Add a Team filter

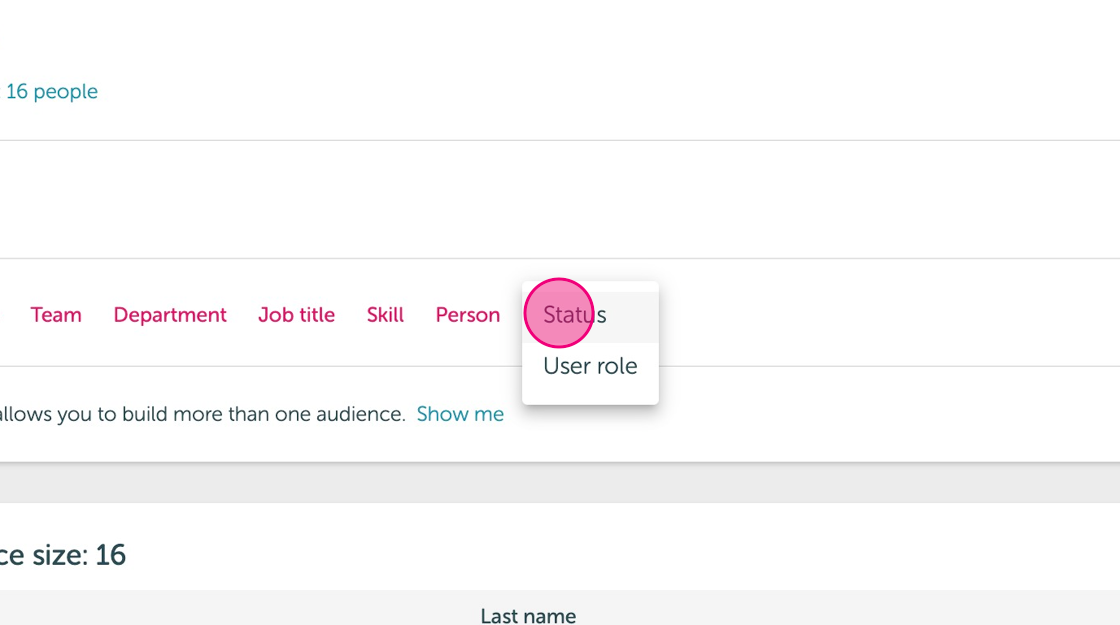pyautogui.click(x=56, y=315)
